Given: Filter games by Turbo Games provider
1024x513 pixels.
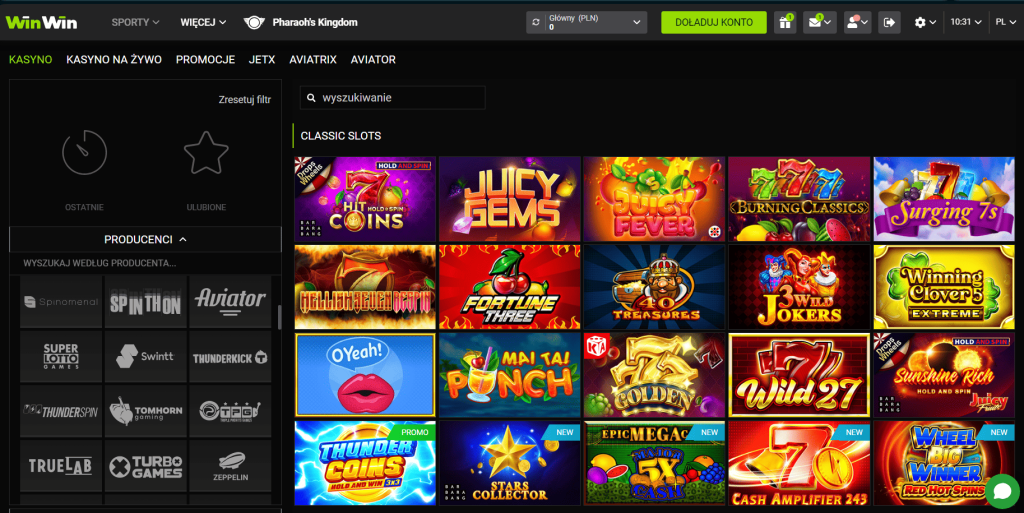Looking at the screenshot, I should tap(145, 466).
